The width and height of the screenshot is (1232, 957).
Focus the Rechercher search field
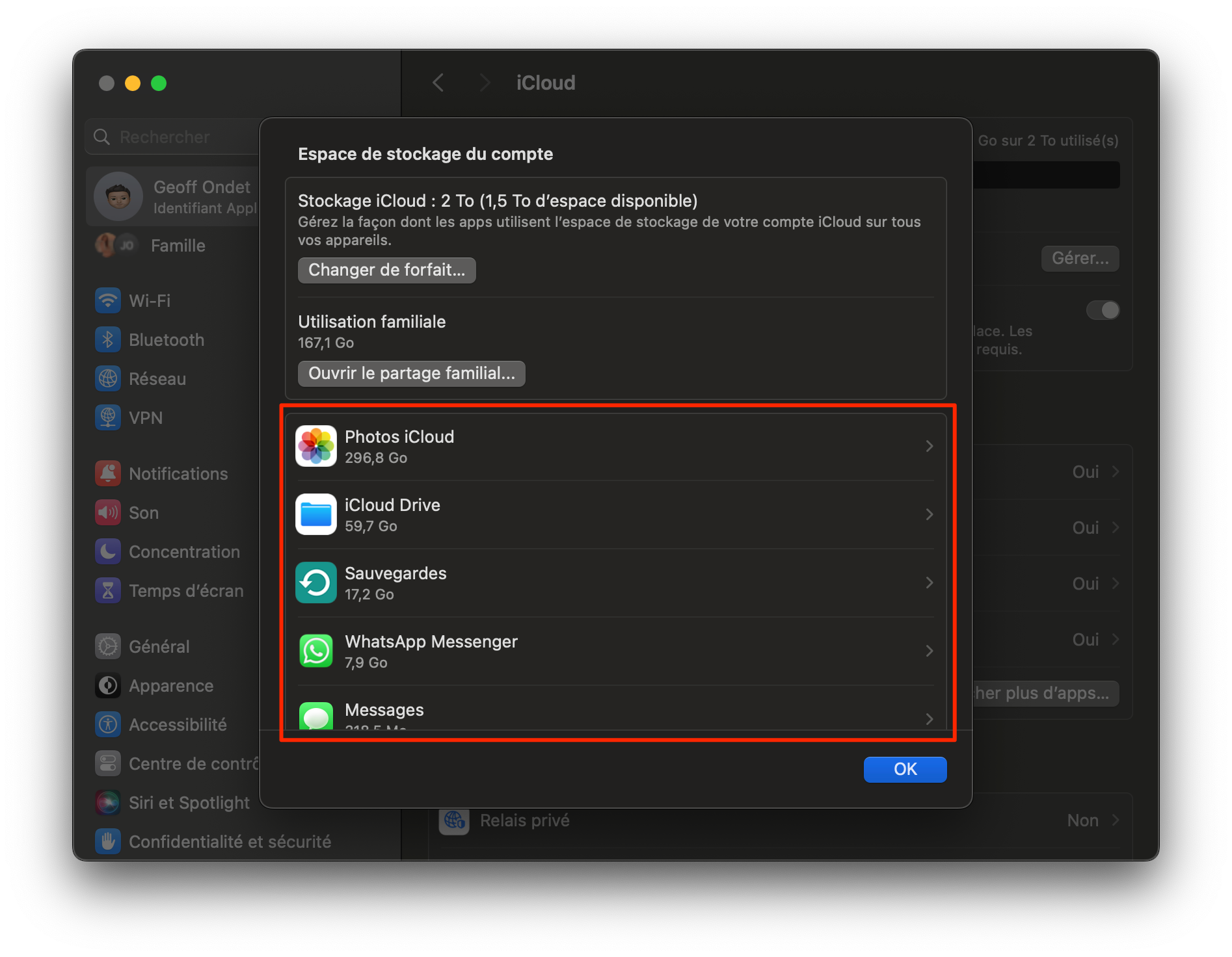pyautogui.click(x=172, y=137)
